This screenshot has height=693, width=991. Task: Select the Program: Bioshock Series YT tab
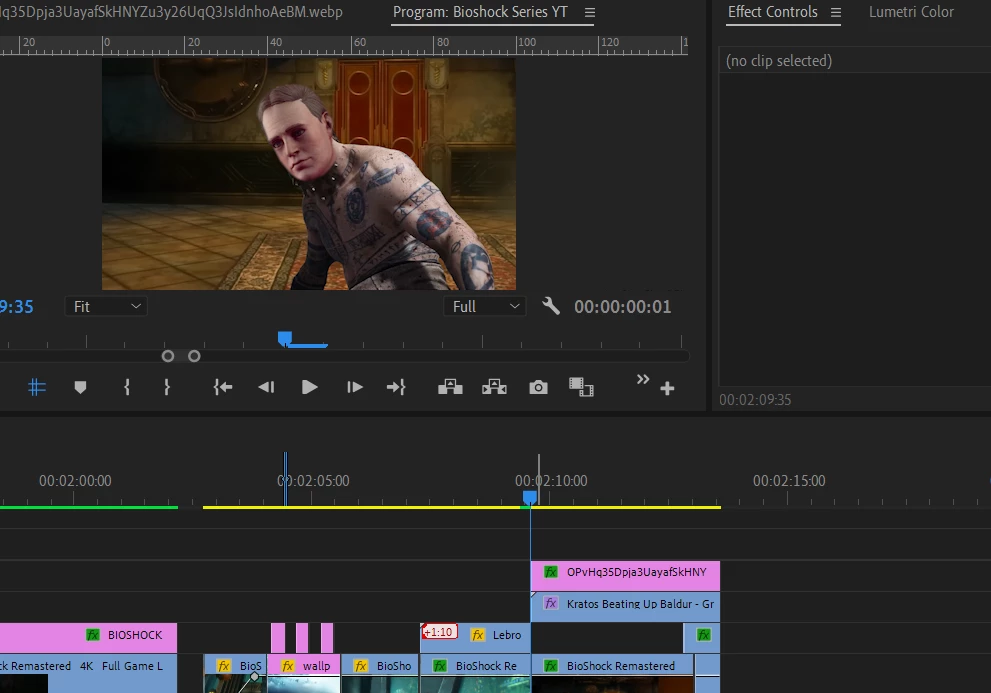pyautogui.click(x=480, y=12)
